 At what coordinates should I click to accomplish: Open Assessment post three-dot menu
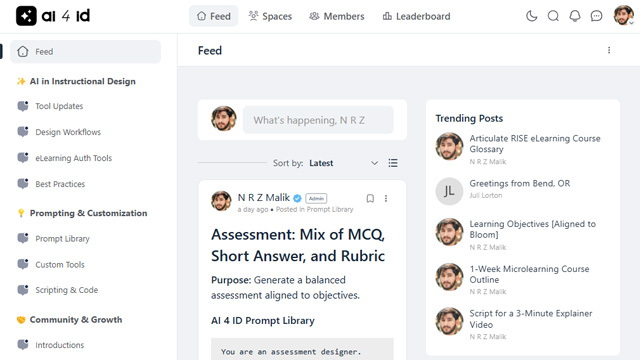click(386, 198)
